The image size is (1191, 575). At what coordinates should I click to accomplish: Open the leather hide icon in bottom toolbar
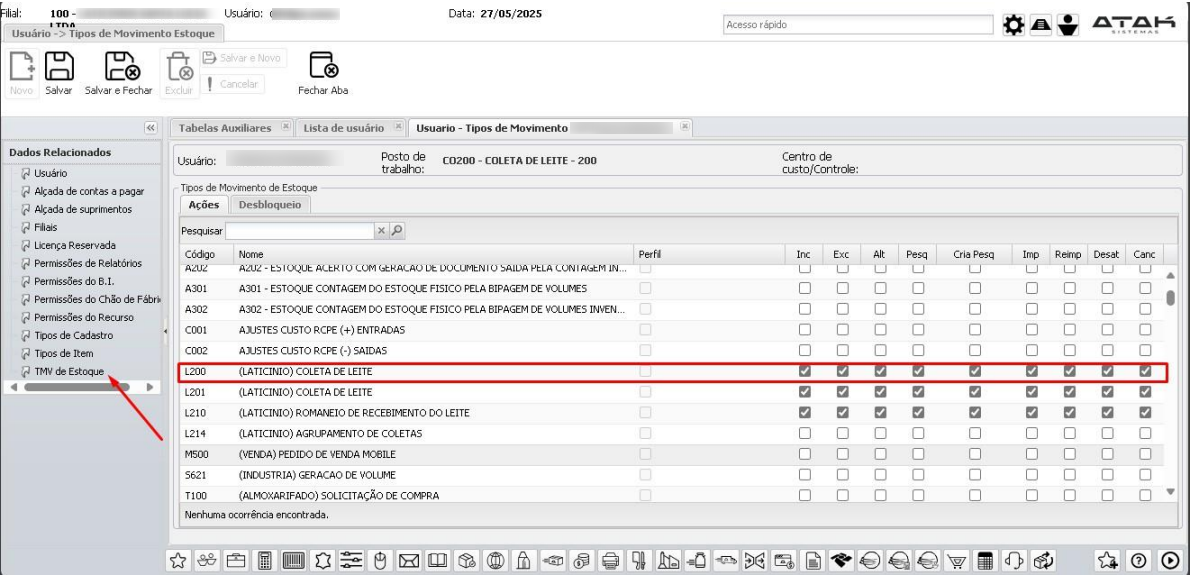pos(323,561)
